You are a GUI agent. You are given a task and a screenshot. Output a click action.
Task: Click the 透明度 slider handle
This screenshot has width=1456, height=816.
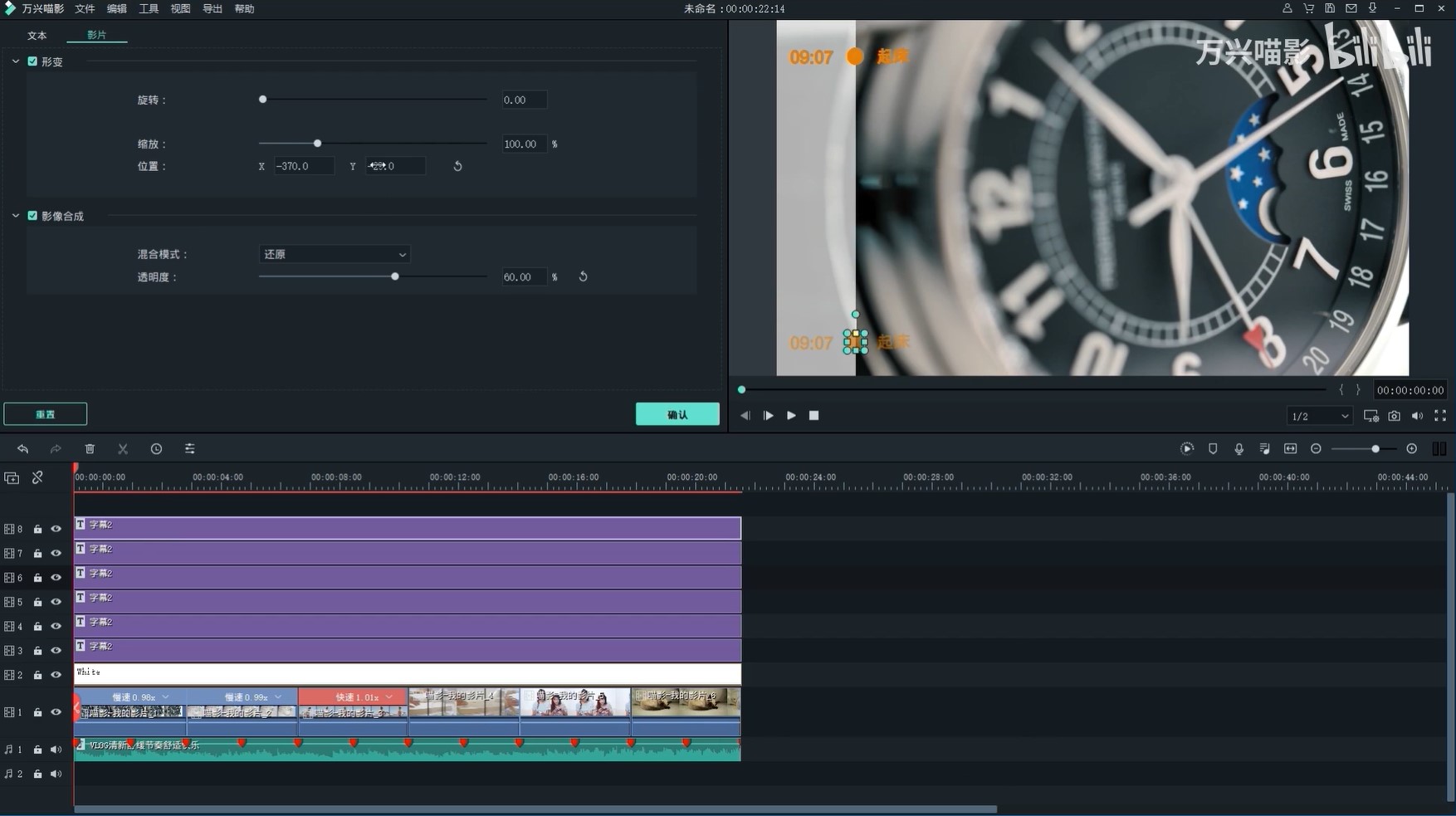pos(395,276)
